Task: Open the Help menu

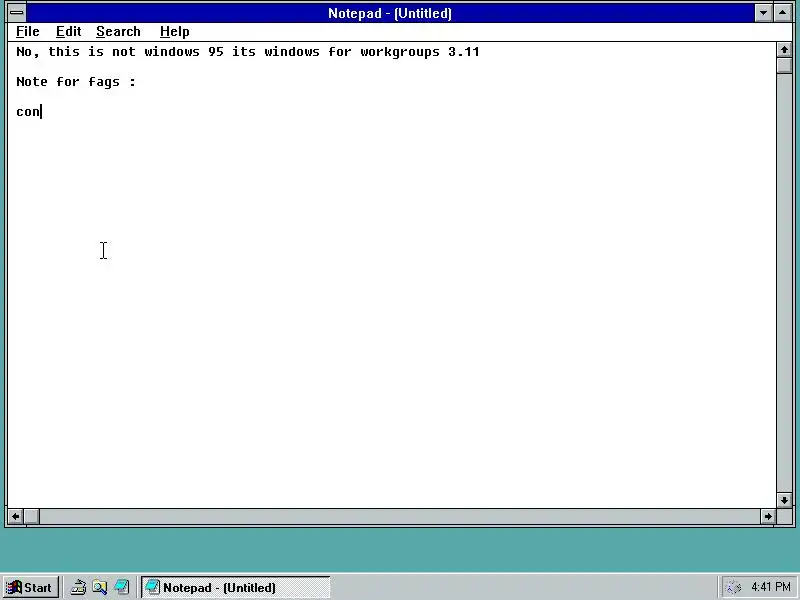Action: pos(174,32)
